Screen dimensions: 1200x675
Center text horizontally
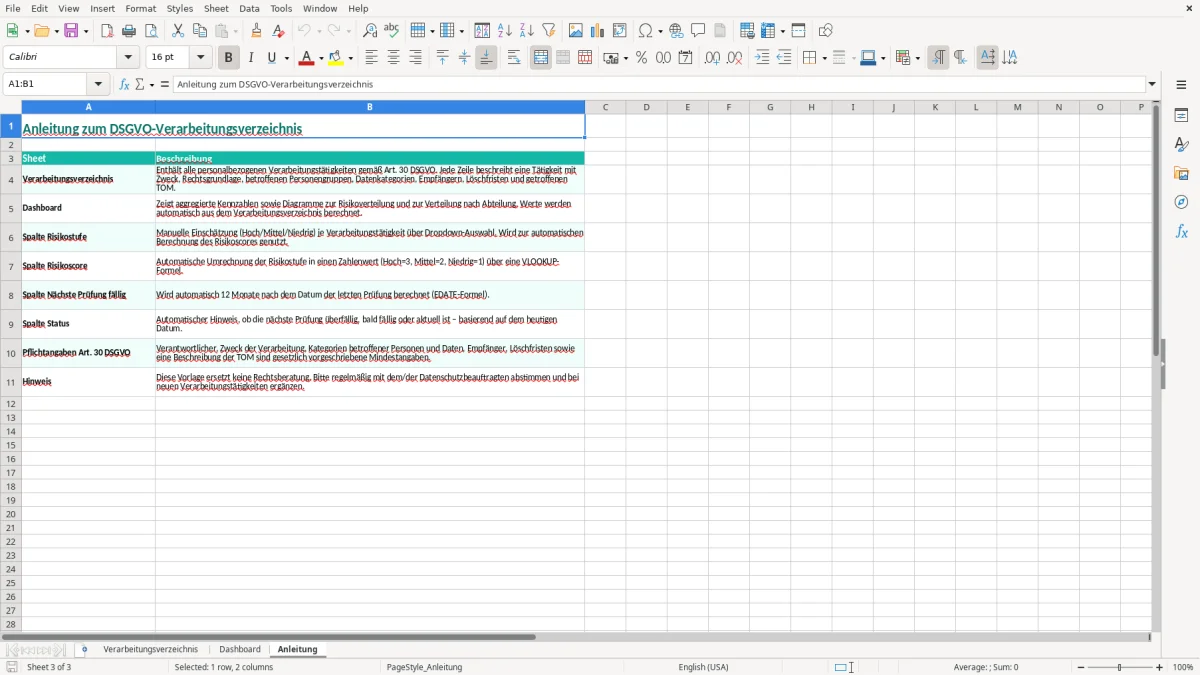(x=394, y=58)
